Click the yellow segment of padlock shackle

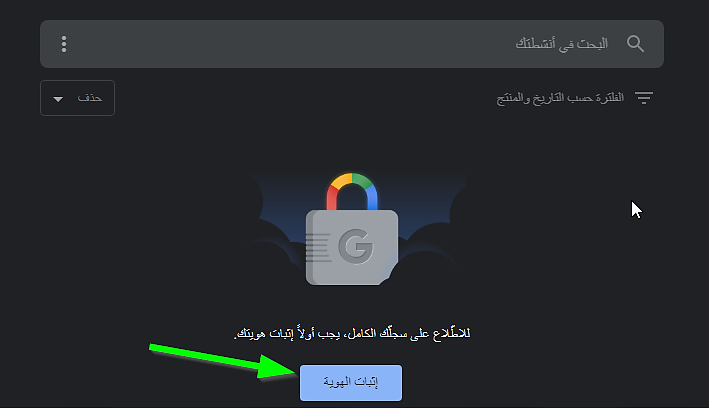coord(341,180)
